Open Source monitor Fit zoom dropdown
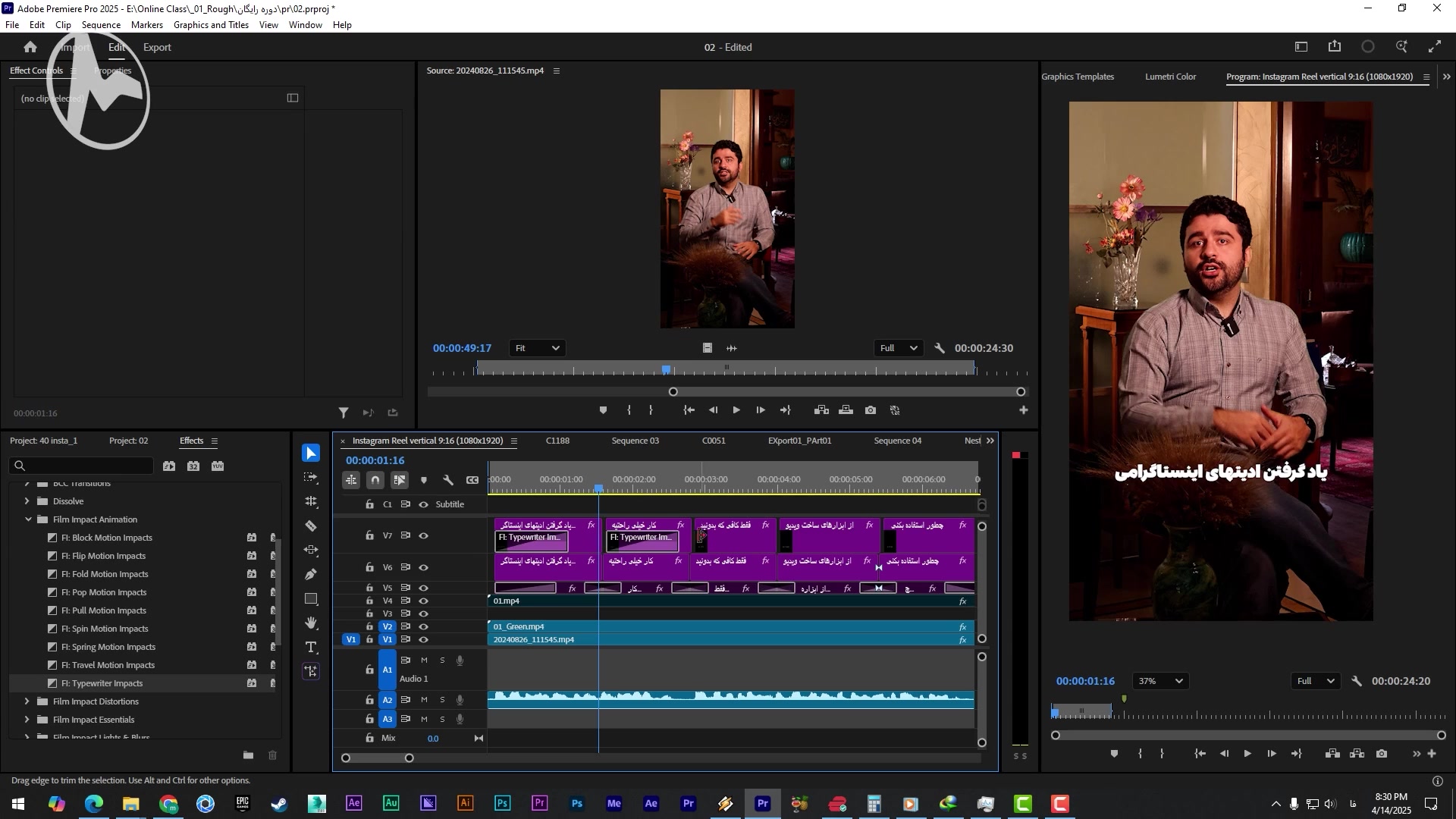This screenshot has width=1456, height=819. click(537, 348)
